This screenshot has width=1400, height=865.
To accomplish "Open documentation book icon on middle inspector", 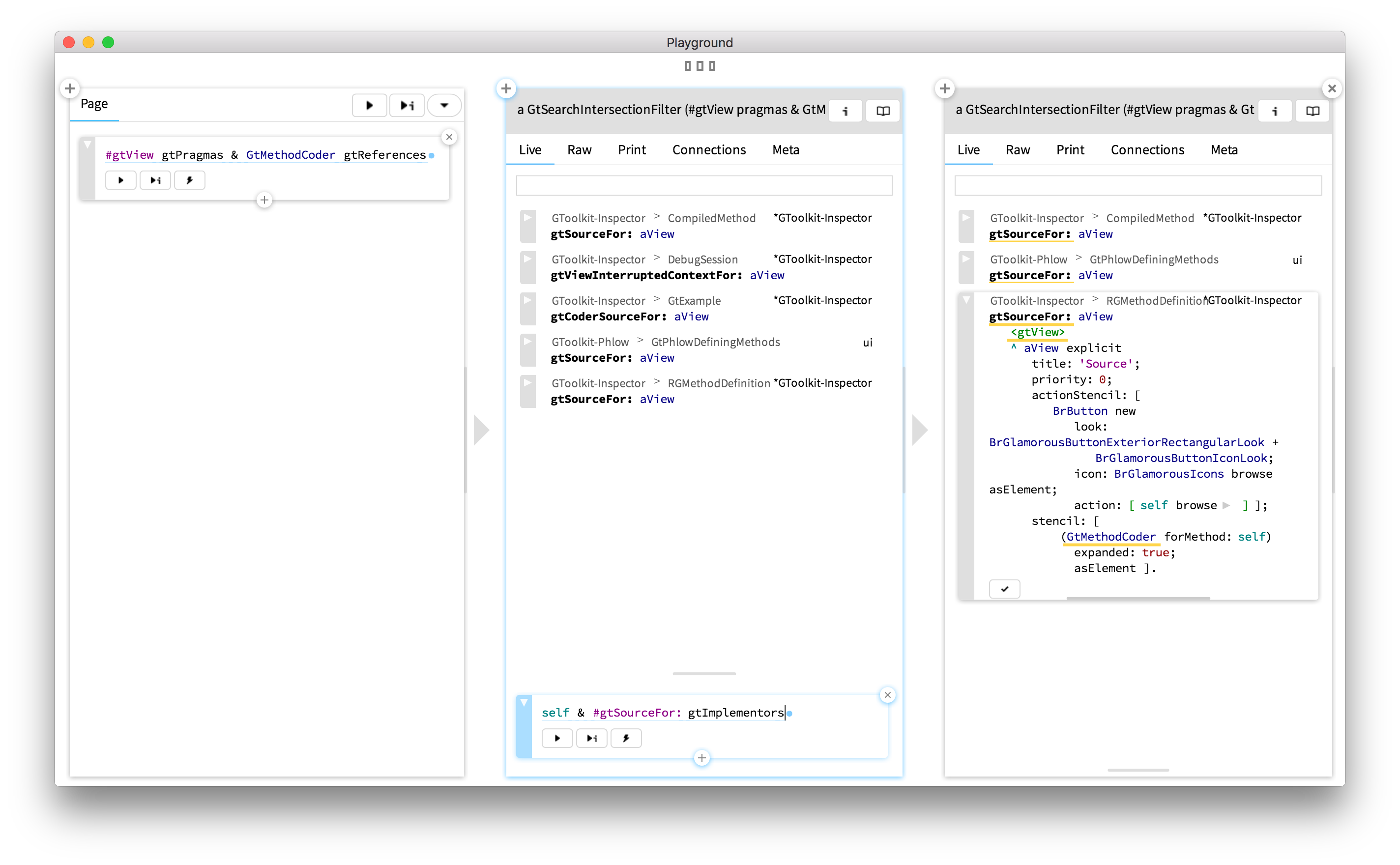I will pyautogui.click(x=882, y=111).
